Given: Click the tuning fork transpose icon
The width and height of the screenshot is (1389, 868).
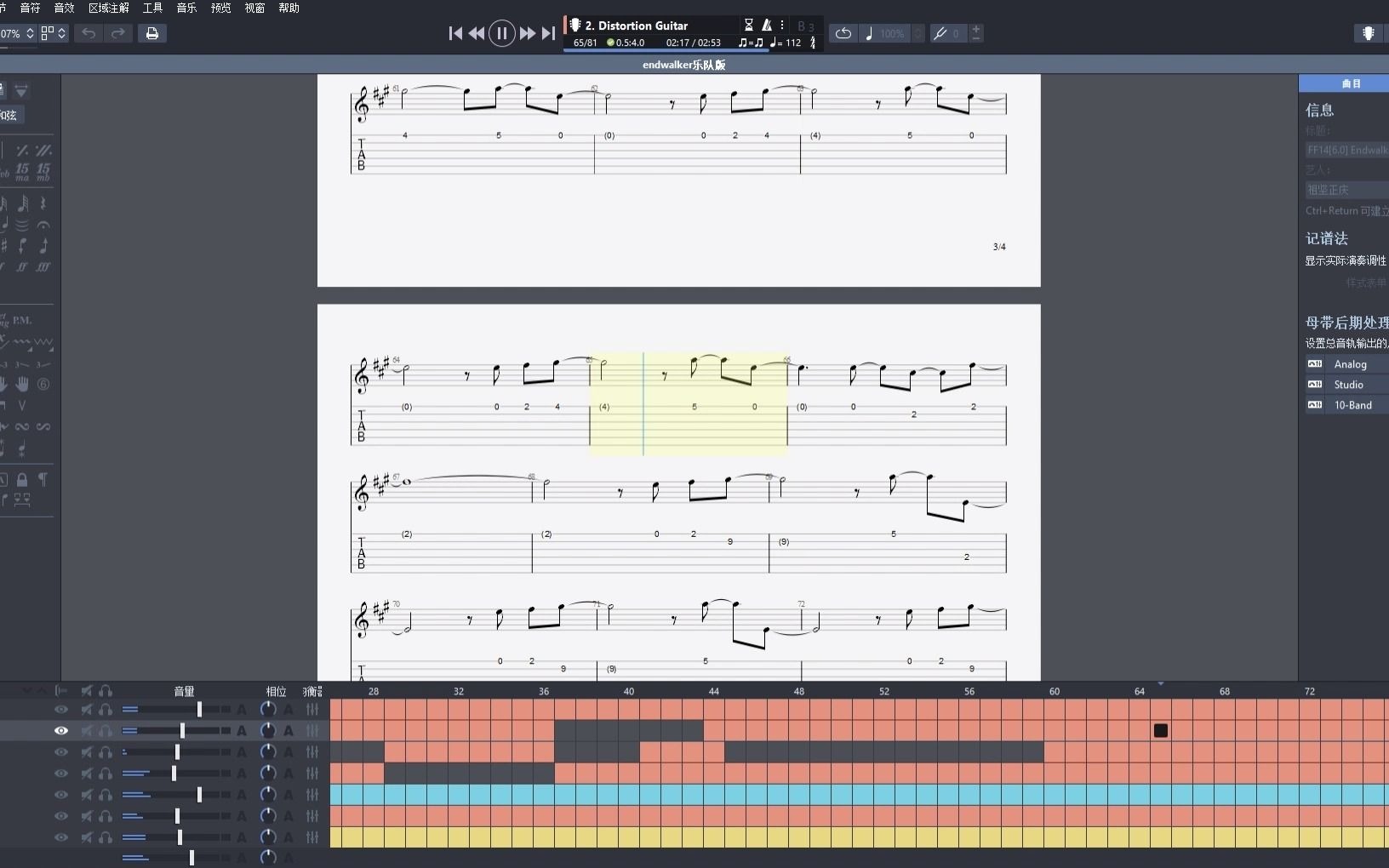Looking at the screenshot, I should [940, 33].
